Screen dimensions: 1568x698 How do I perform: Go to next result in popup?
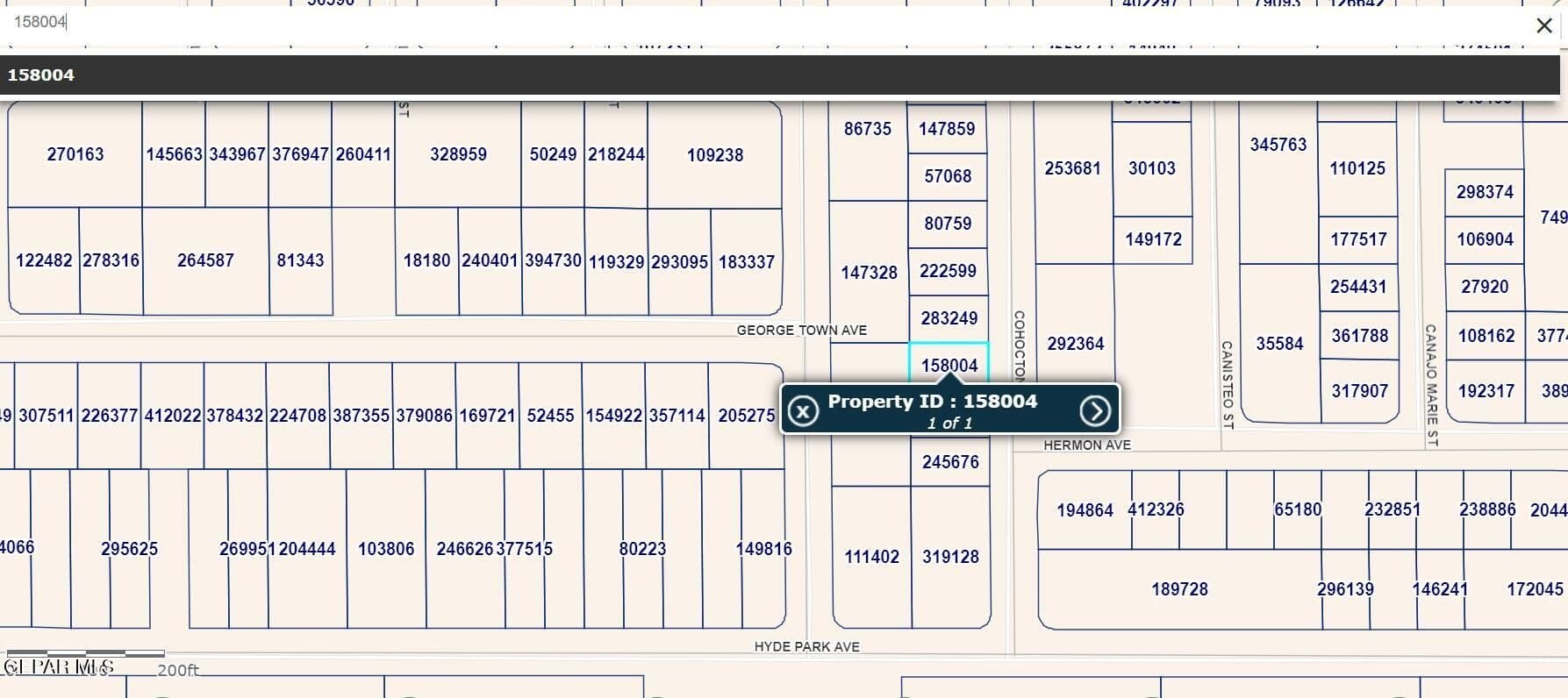click(x=1094, y=410)
